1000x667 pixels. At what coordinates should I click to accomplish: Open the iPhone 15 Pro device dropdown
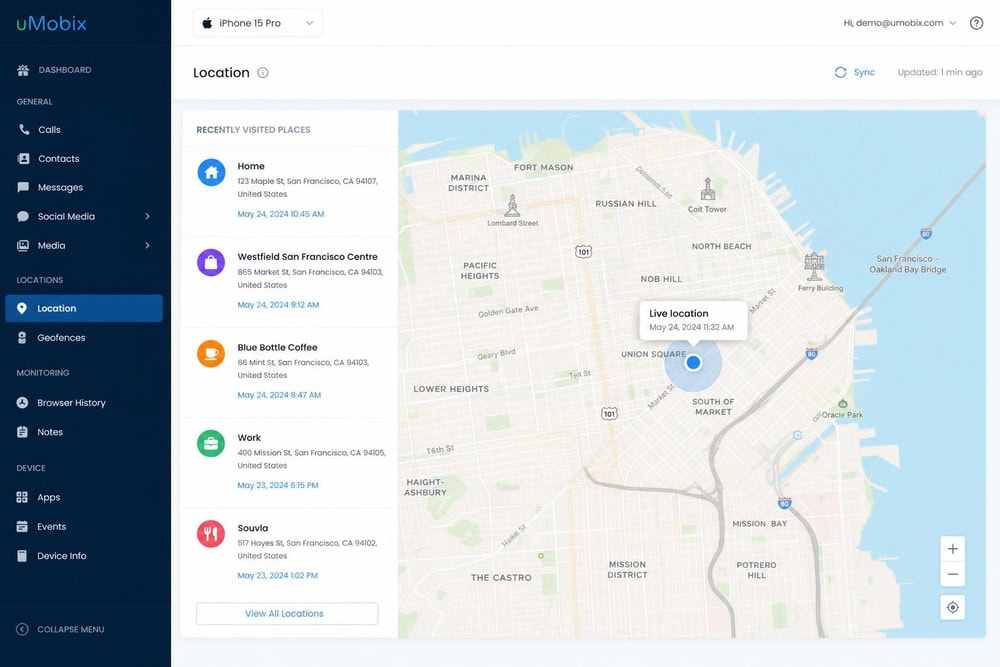(x=258, y=23)
